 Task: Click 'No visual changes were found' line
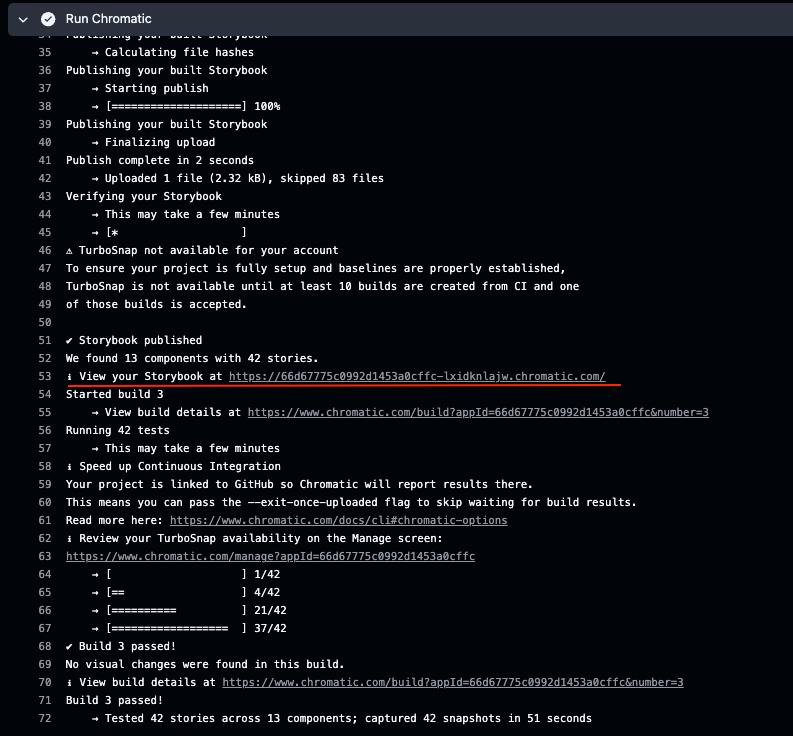(205, 664)
